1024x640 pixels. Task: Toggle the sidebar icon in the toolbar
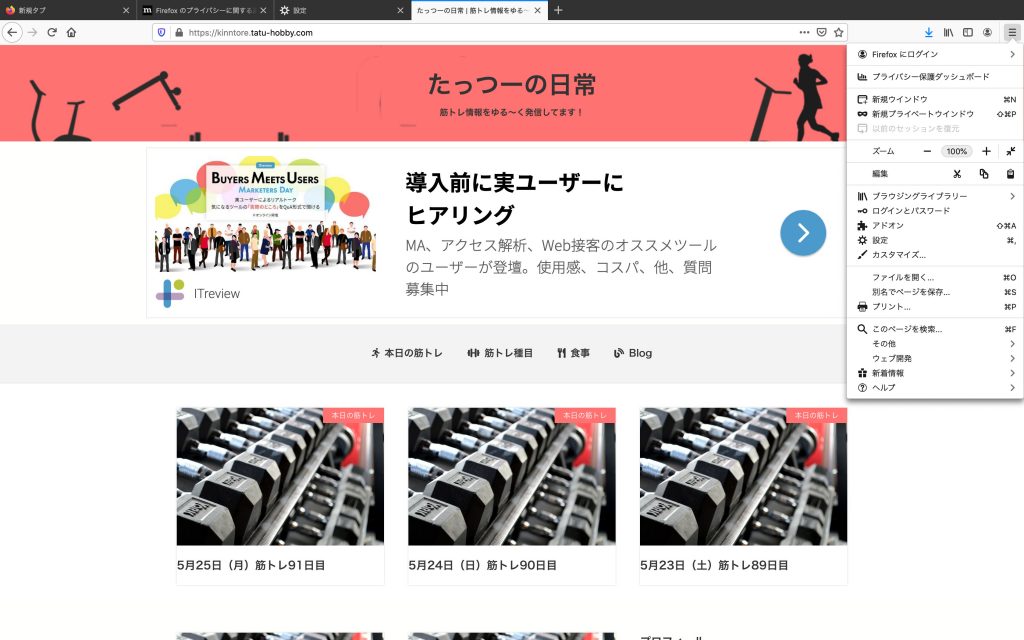click(x=967, y=32)
